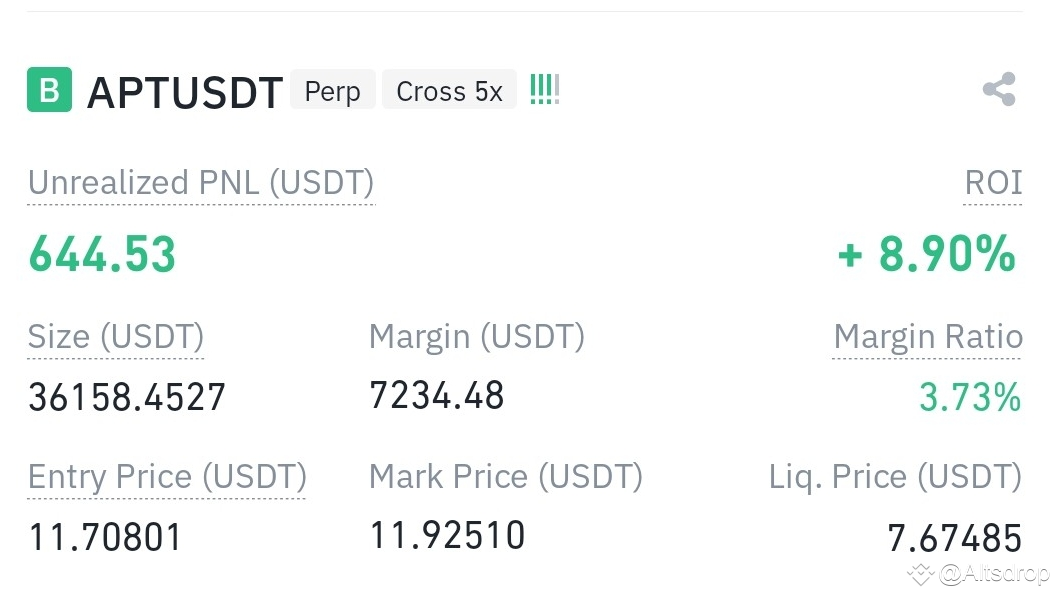Open the Margin Ratio explanation label

tap(928, 337)
